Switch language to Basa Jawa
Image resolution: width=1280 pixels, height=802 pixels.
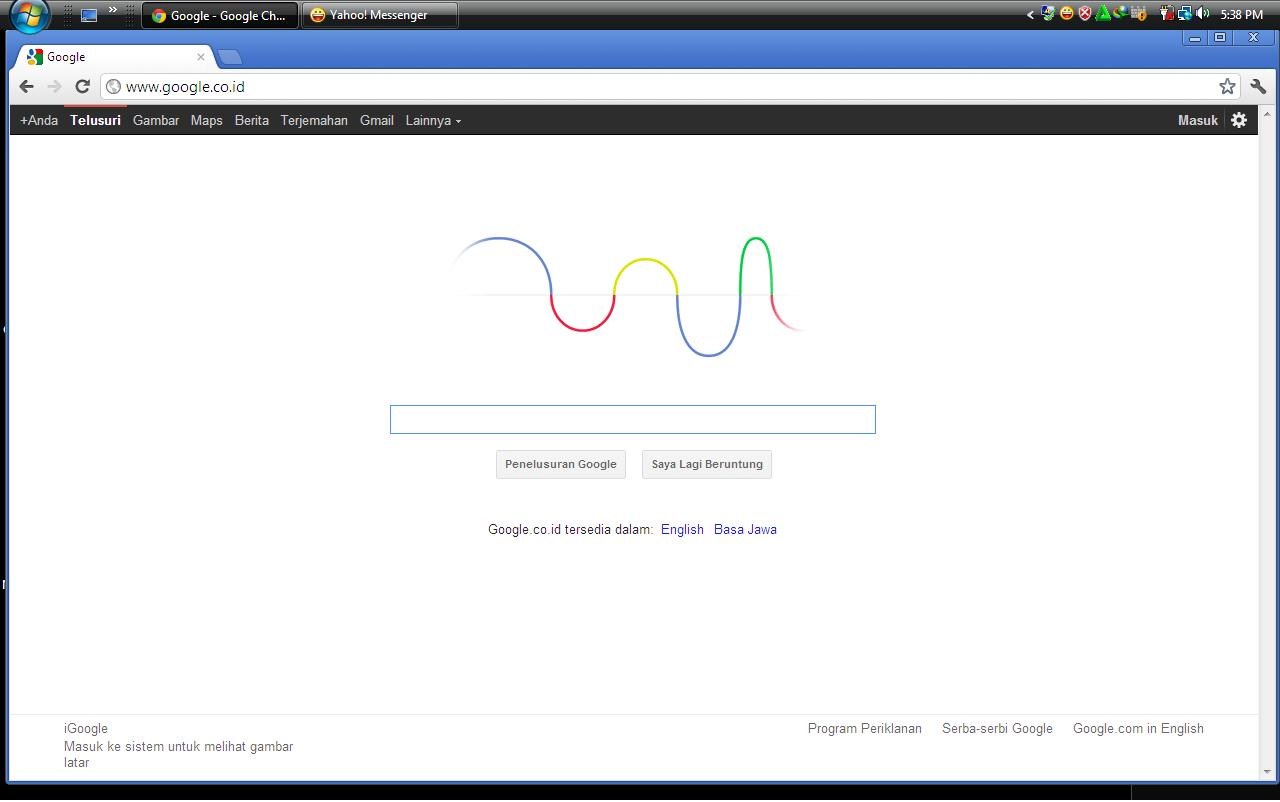click(745, 529)
